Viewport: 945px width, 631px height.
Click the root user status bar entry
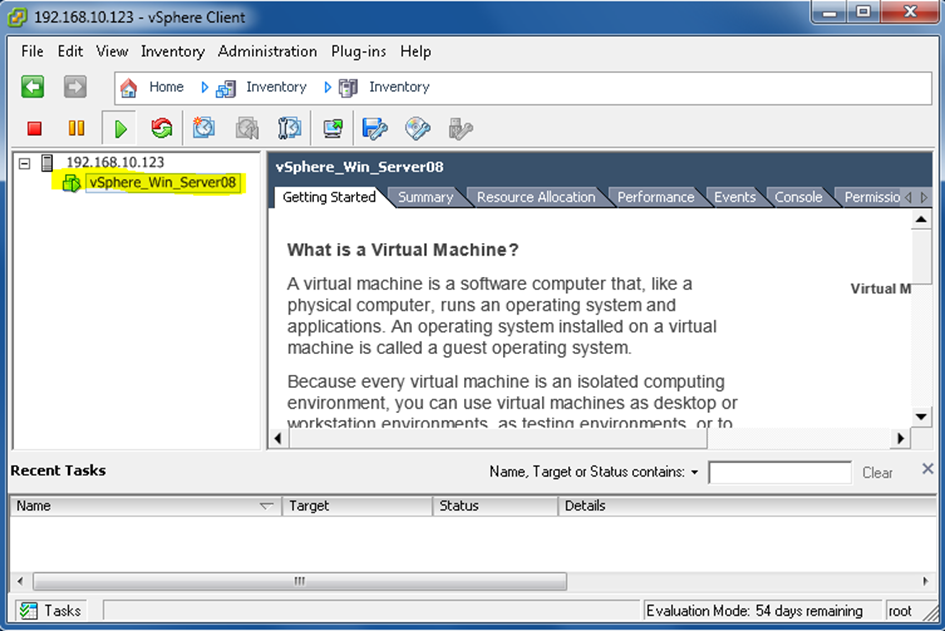(x=900, y=611)
